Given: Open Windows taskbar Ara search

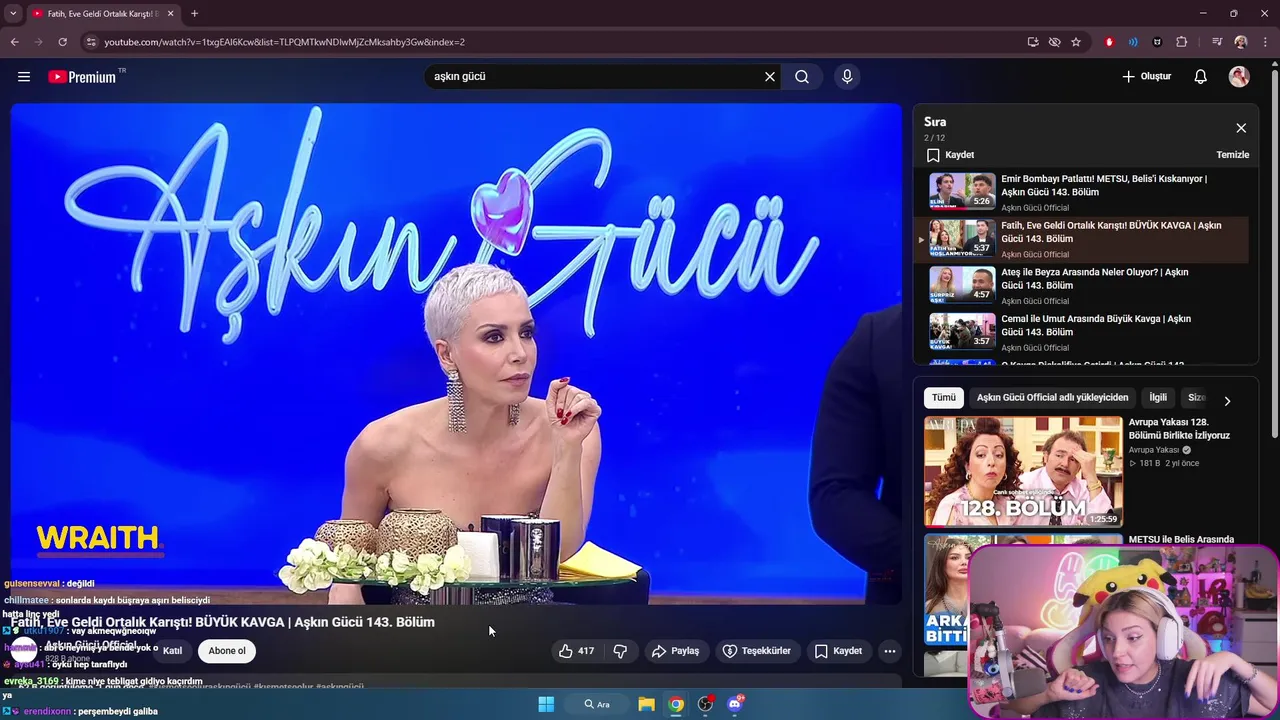Looking at the screenshot, I should [598, 704].
